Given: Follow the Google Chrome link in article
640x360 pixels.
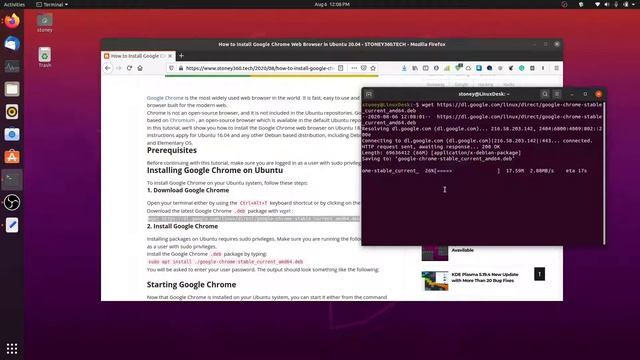Looking at the screenshot, I should click(x=165, y=98).
